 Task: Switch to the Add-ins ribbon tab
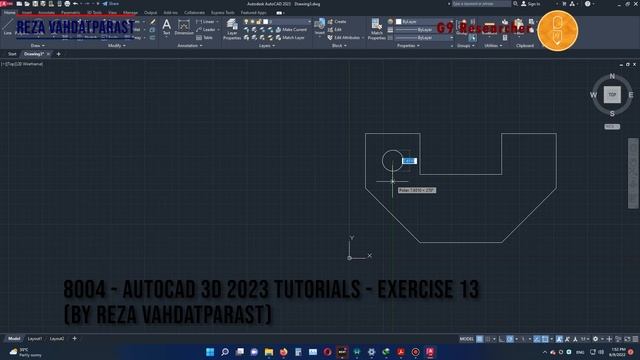click(171, 13)
